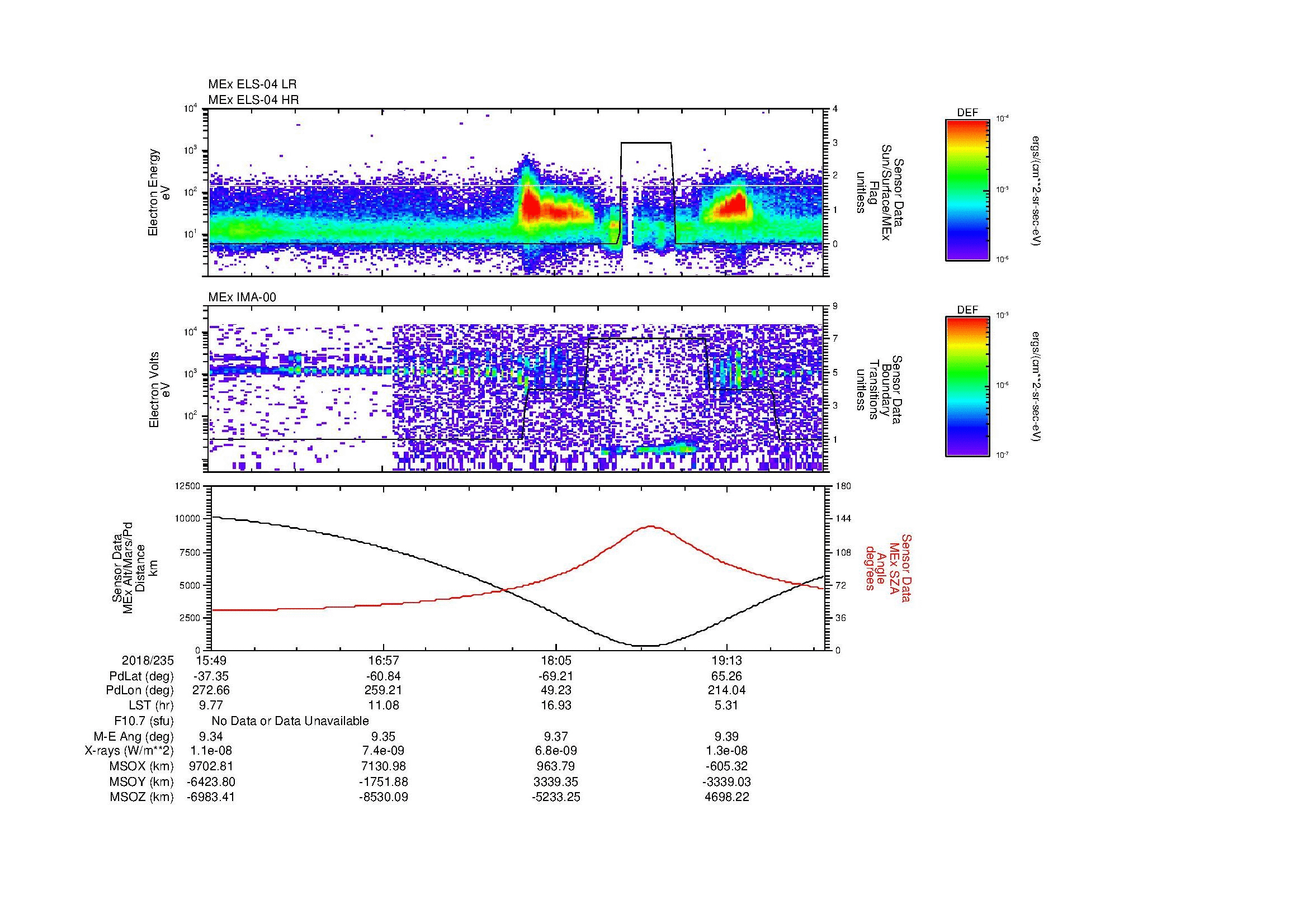Screen dimensions: 1308x924
Task: Click the MSOX value '7130.98'
Action: [384, 767]
